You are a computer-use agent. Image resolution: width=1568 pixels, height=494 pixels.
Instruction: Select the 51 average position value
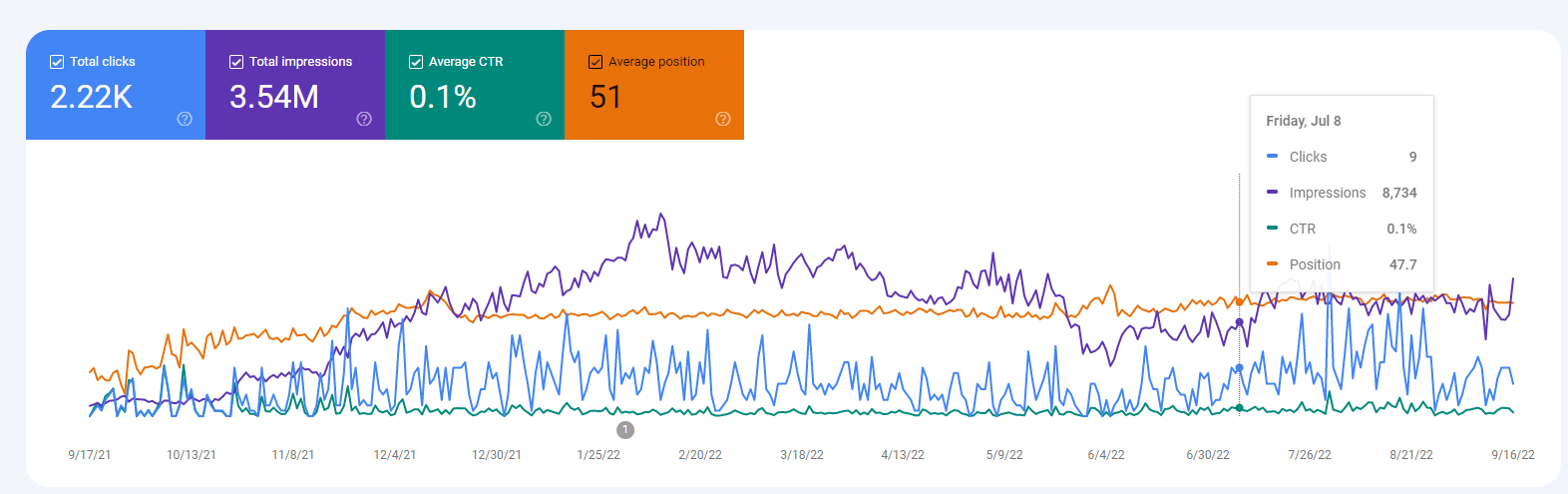pos(605,97)
